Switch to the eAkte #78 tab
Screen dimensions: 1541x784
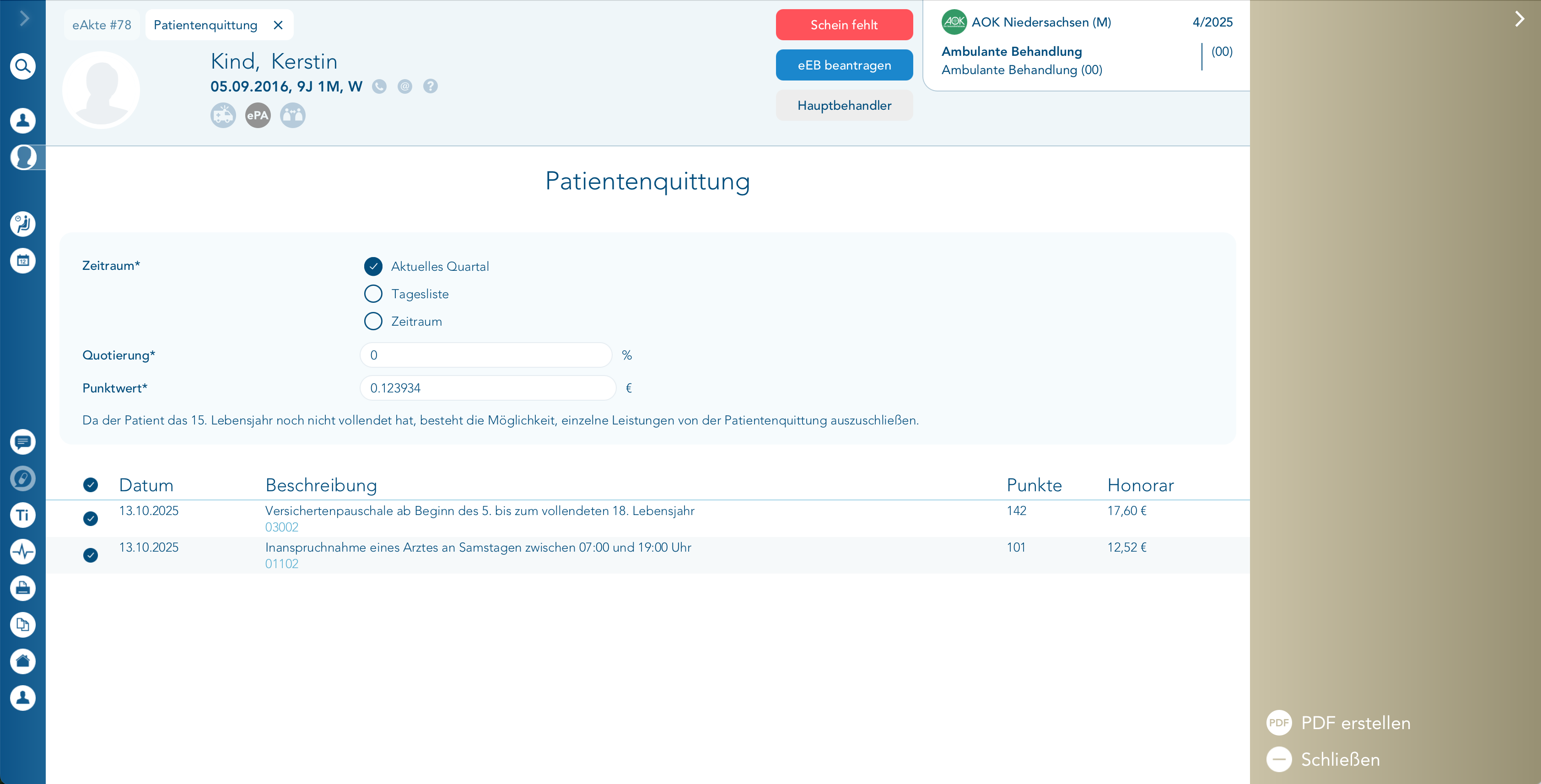point(101,25)
